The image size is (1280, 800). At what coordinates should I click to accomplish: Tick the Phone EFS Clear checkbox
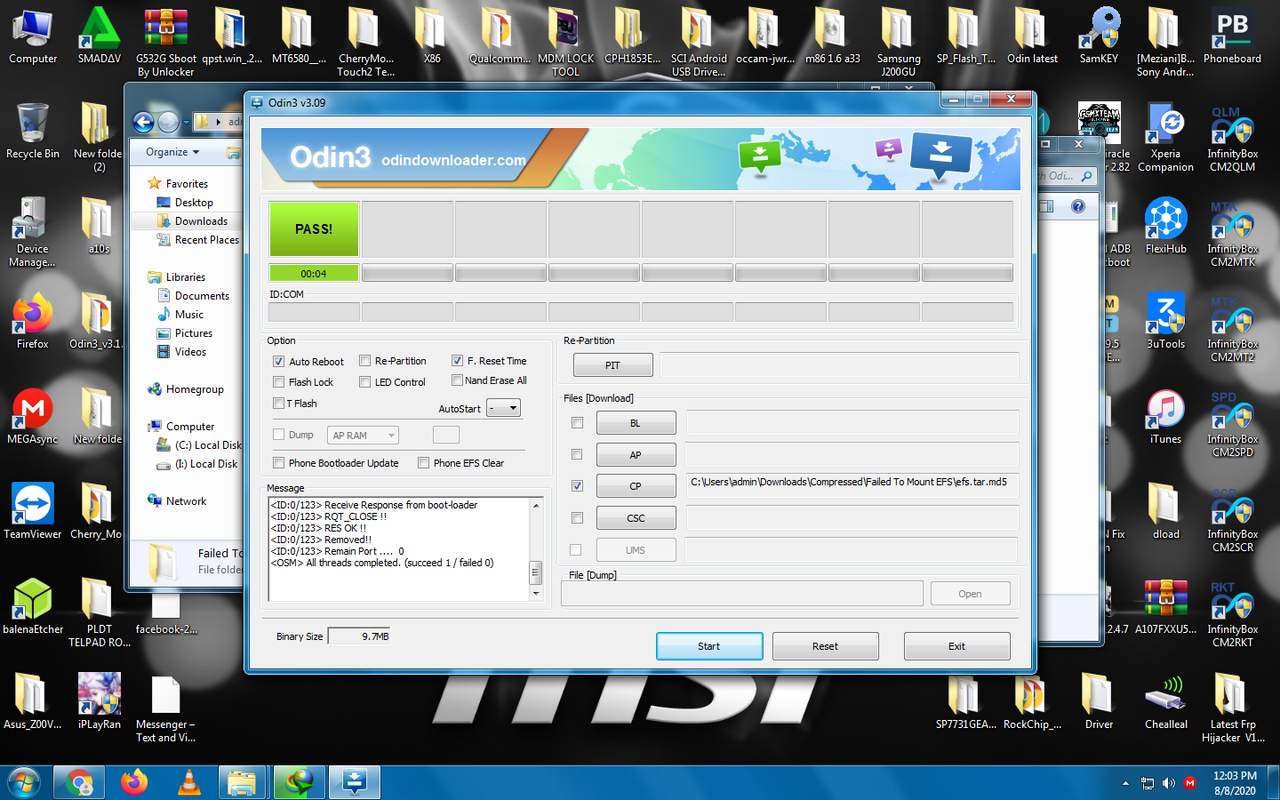(x=424, y=463)
